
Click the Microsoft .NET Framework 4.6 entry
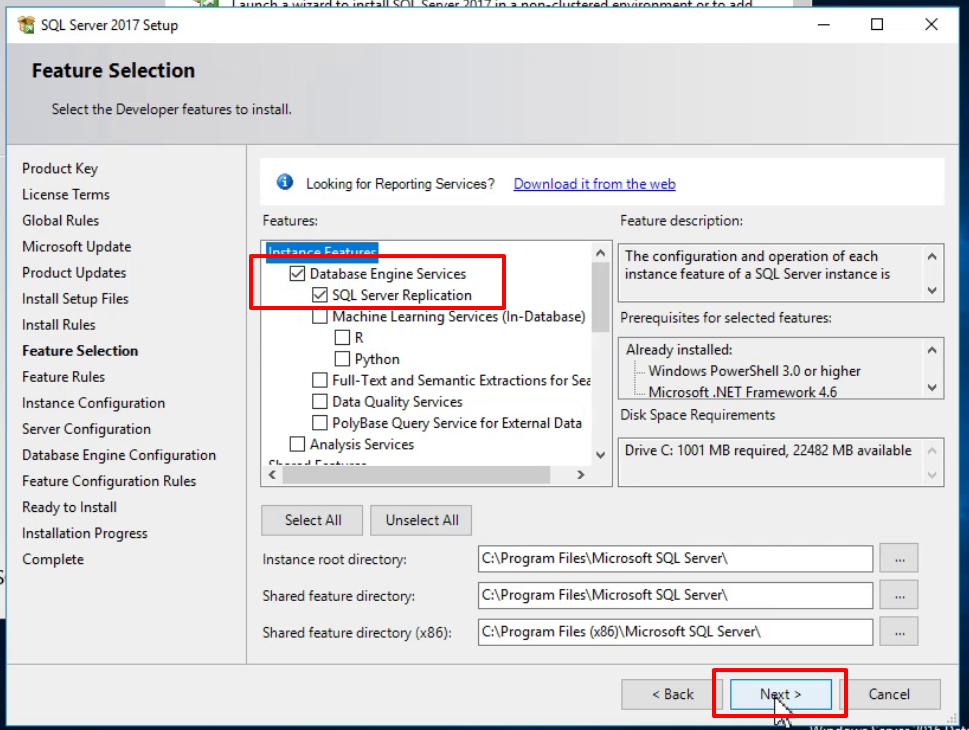tap(742, 392)
